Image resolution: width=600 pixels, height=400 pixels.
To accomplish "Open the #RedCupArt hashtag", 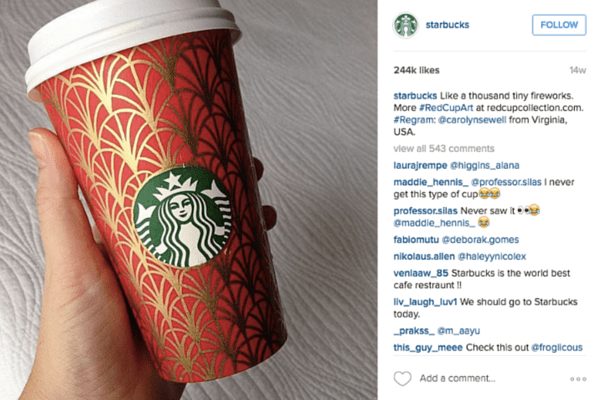I will pyautogui.click(x=446, y=108).
